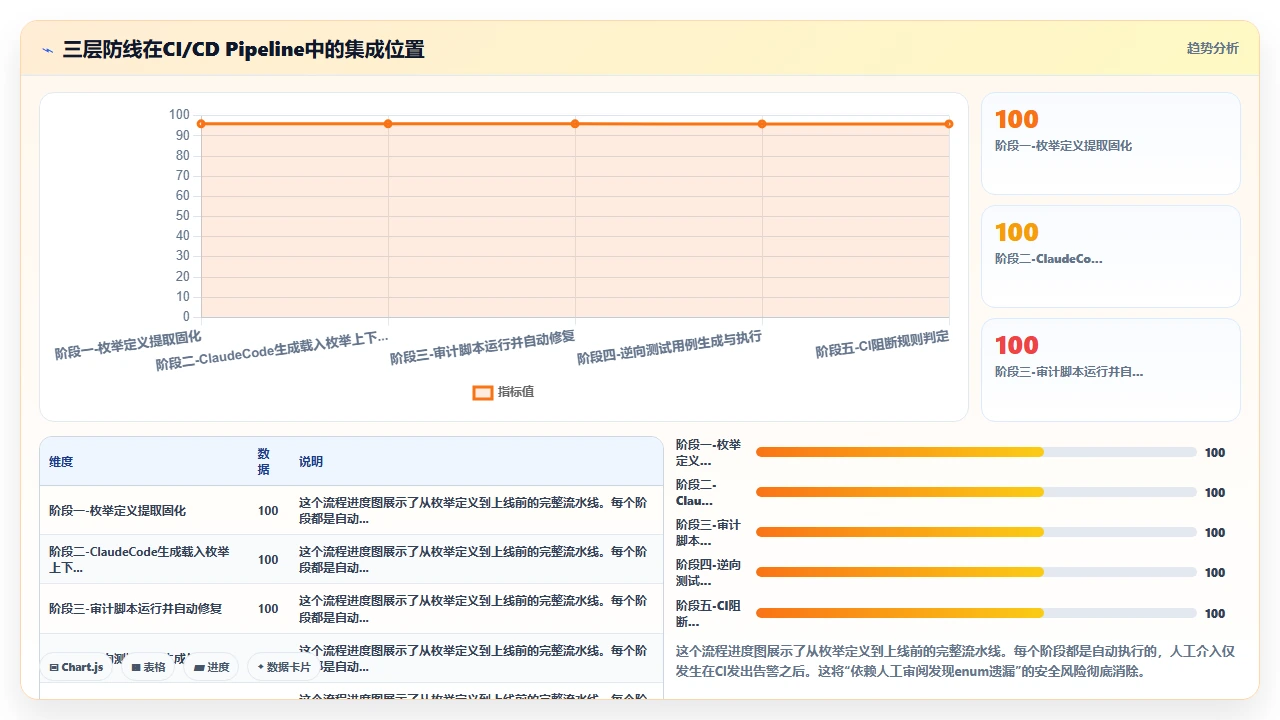Click the chart data point above 阶段二-ClaudeCode生成载入枚举上下…
Viewport: 1280px width, 720px height.
[x=388, y=124]
